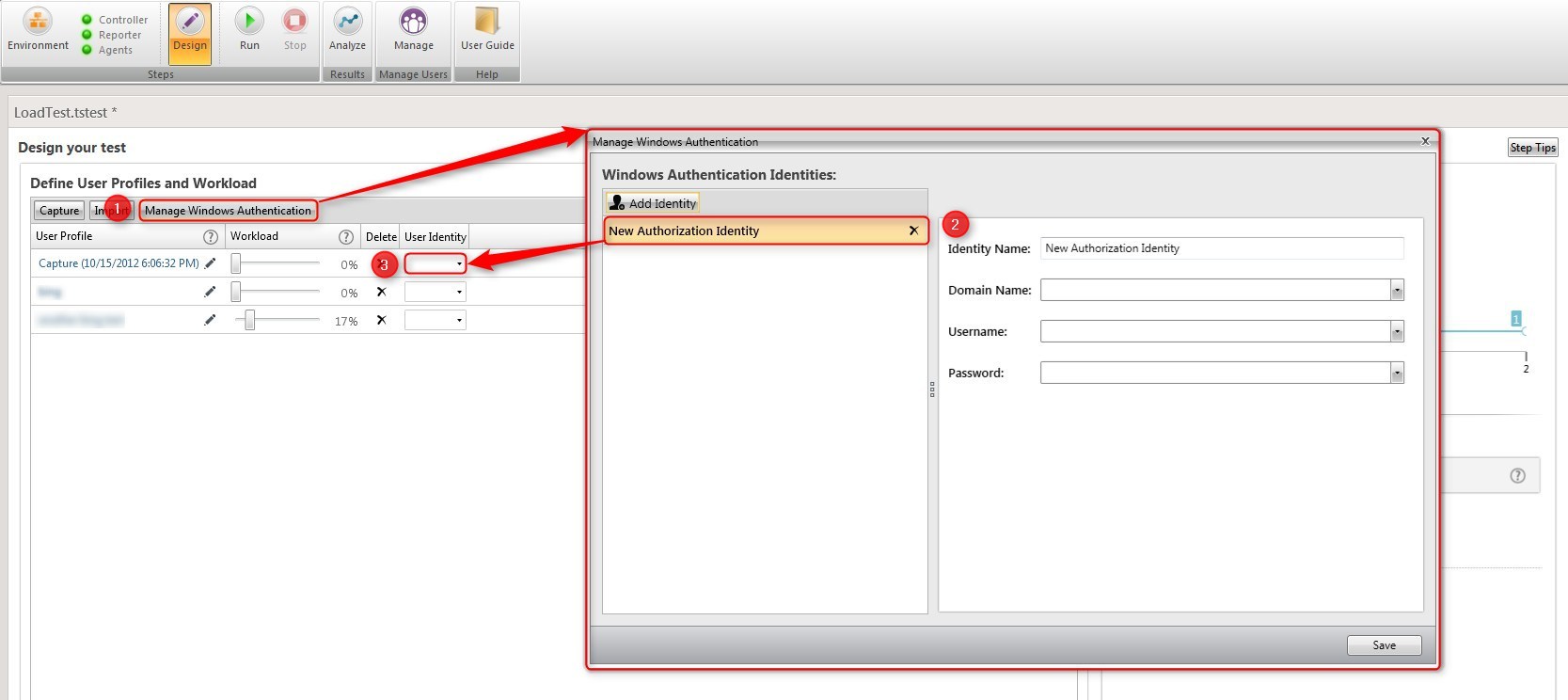Click the "Define User Profiles and Workload" heading
Screen dimensions: 1568x700
143,183
